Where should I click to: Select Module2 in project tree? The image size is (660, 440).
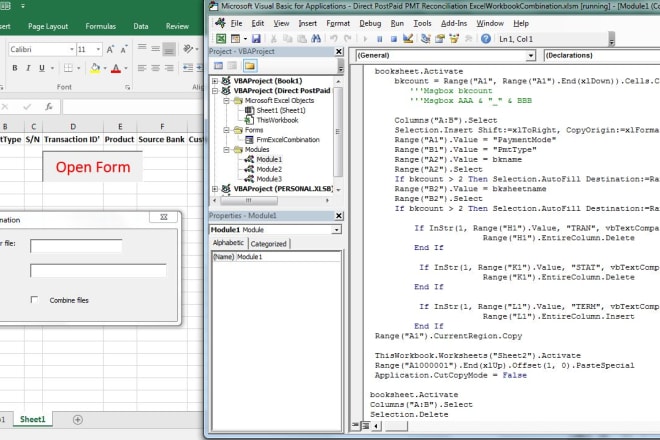point(269,169)
